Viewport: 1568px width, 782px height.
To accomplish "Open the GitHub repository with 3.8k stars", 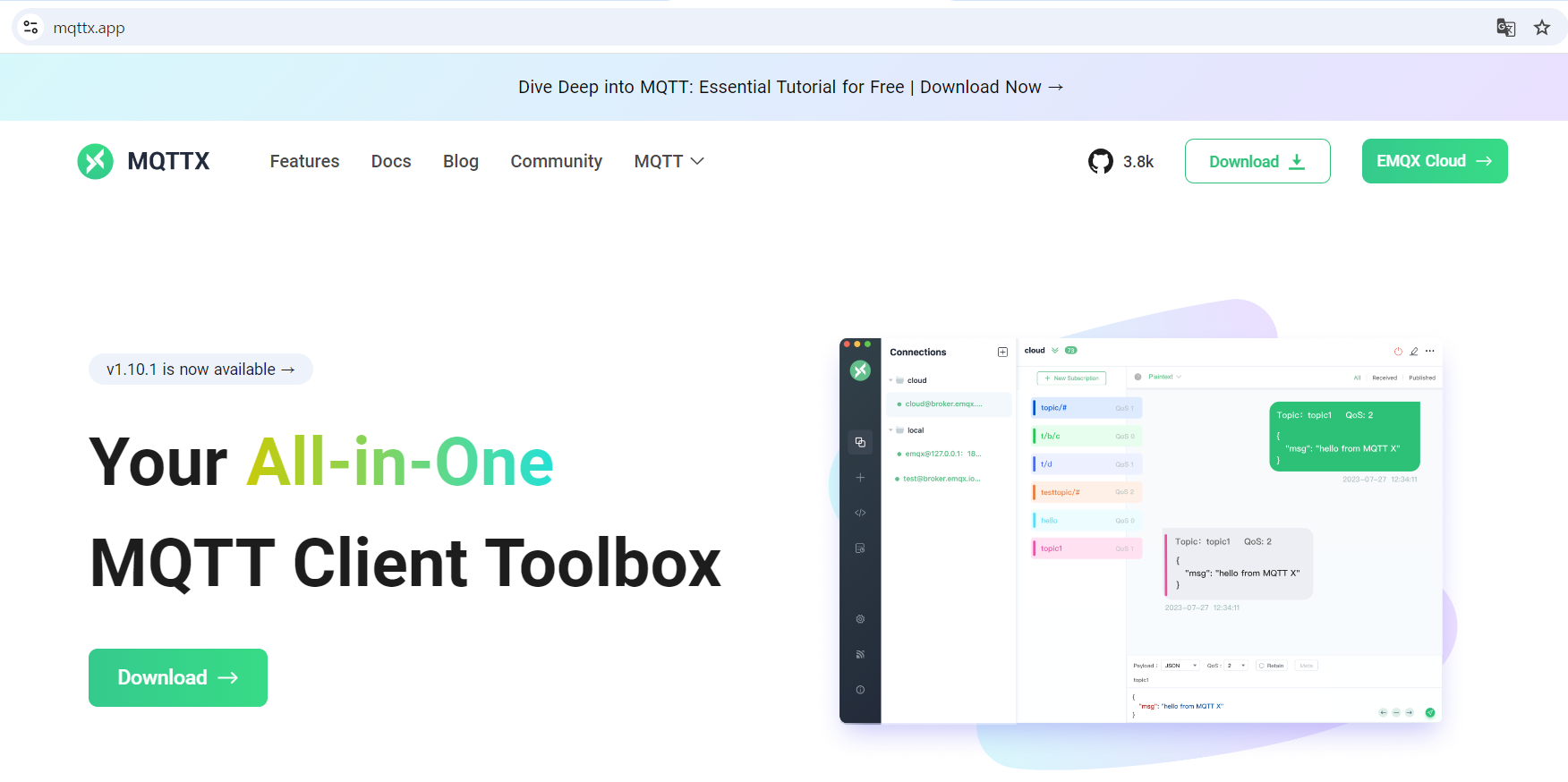I will 1121,161.
